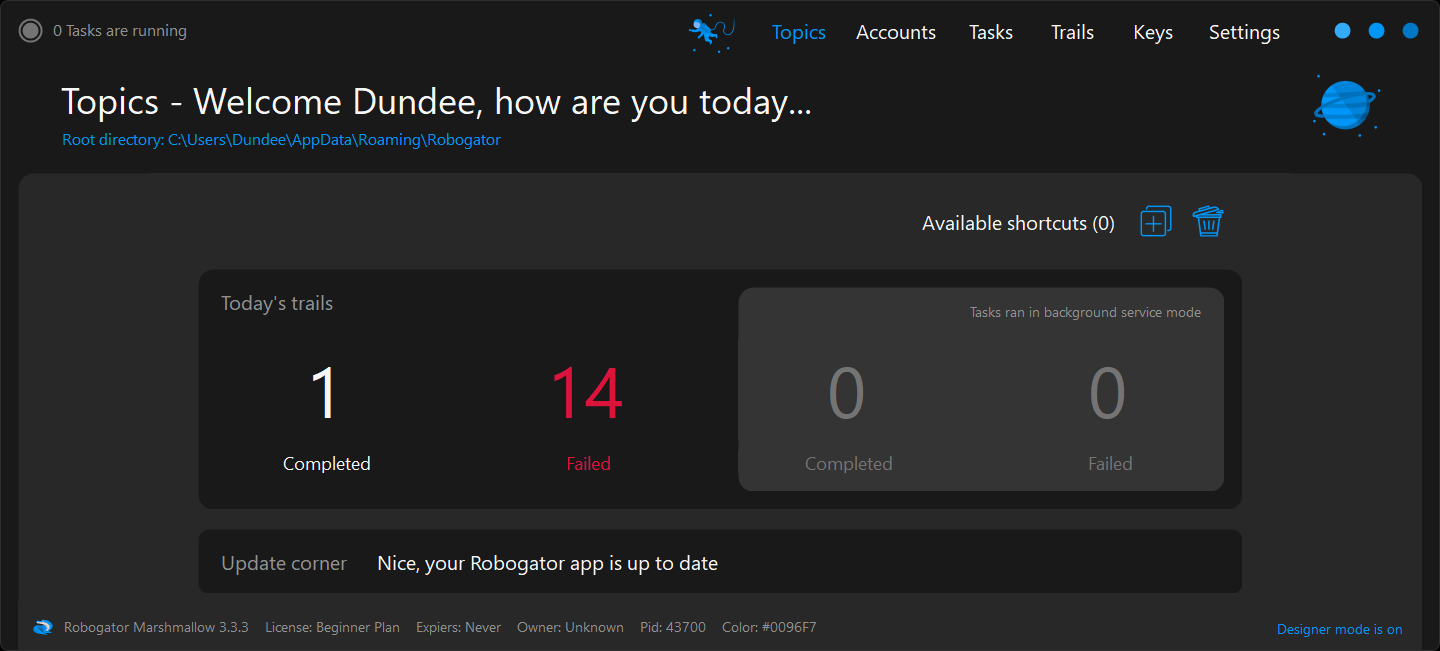Click the middle blue window dot

pyautogui.click(x=1376, y=31)
